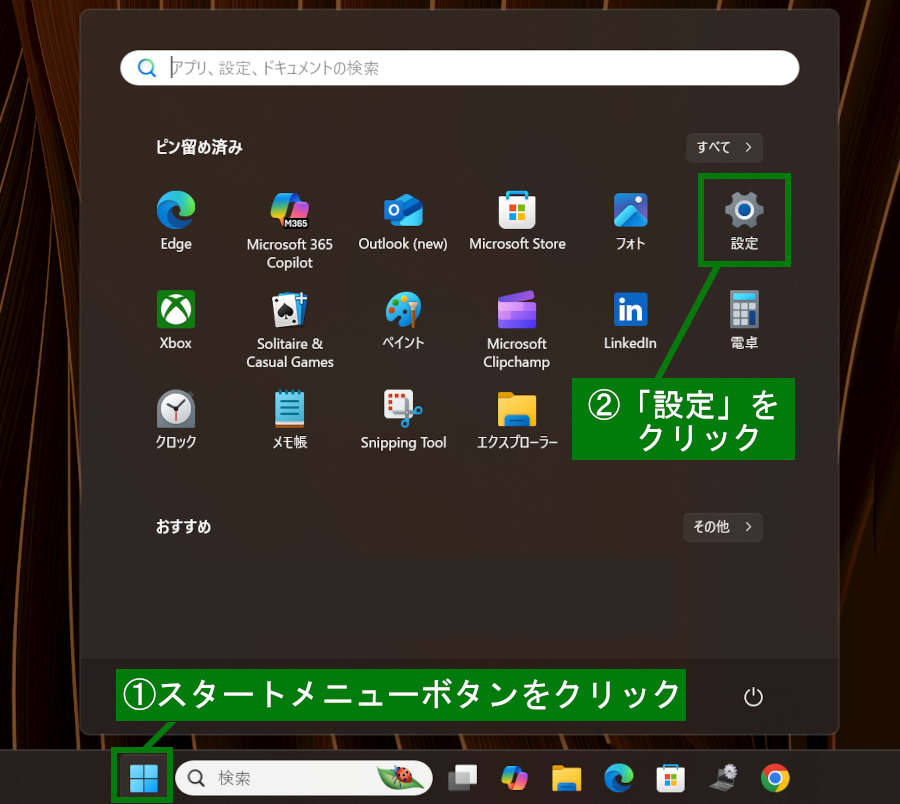Open the 電卓 (Calculator) app

pyautogui.click(x=744, y=320)
